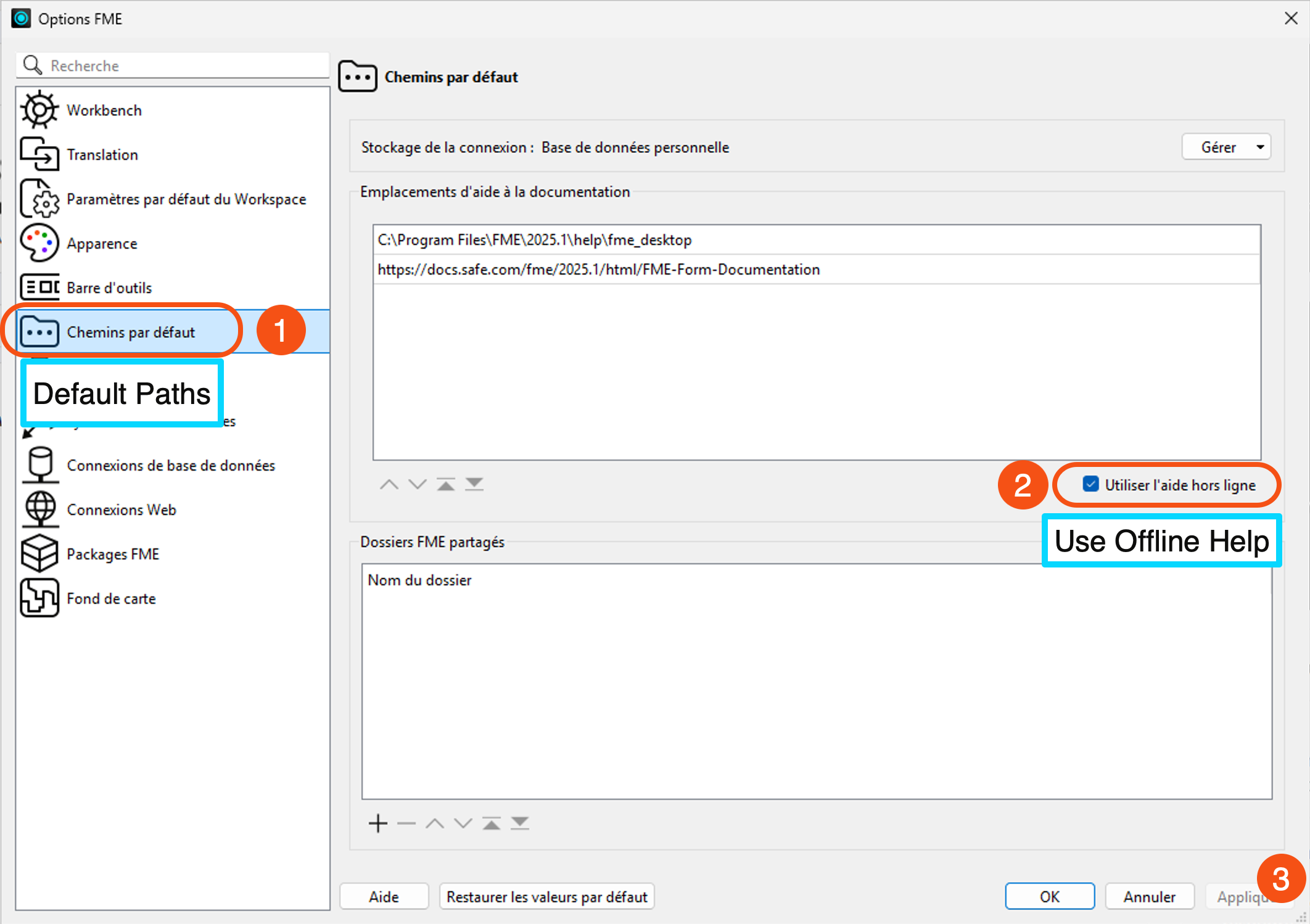The height and width of the screenshot is (924, 1310).
Task: Click the Fond de carte puzzle icon
Action: coord(39,598)
